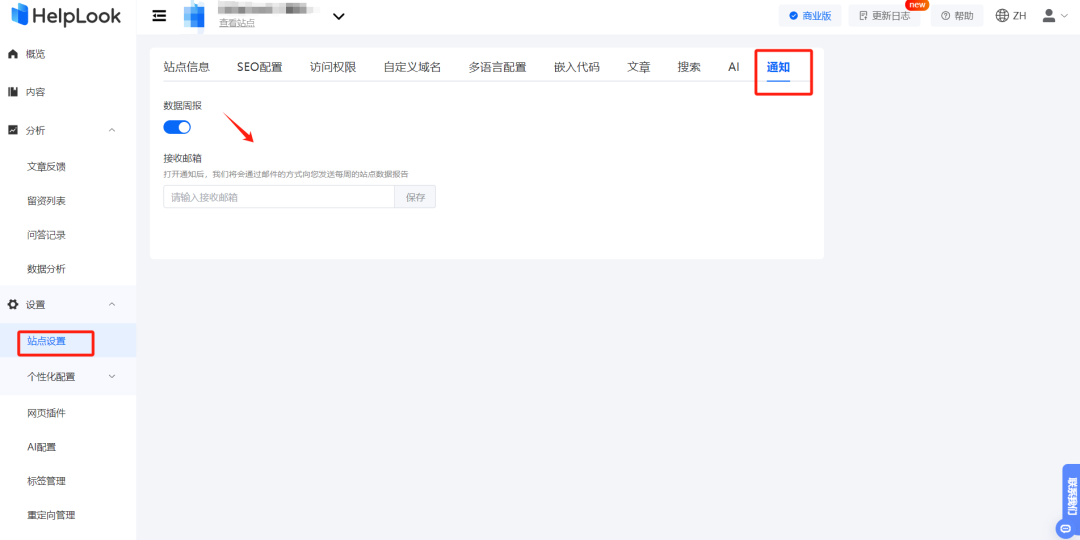Click the 商业版 plan button
1080x540 pixels.
pyautogui.click(x=810, y=16)
